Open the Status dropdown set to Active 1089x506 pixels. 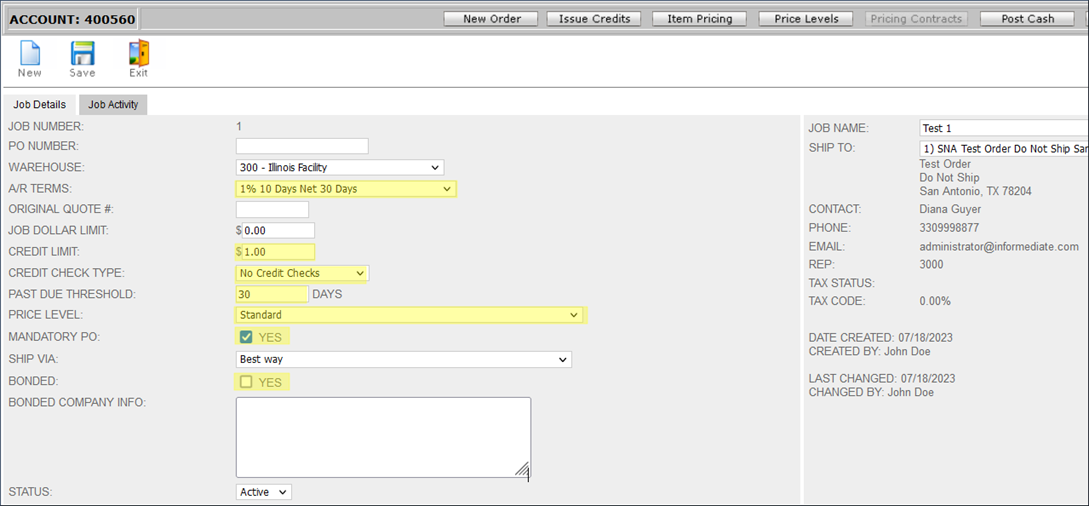click(x=264, y=491)
